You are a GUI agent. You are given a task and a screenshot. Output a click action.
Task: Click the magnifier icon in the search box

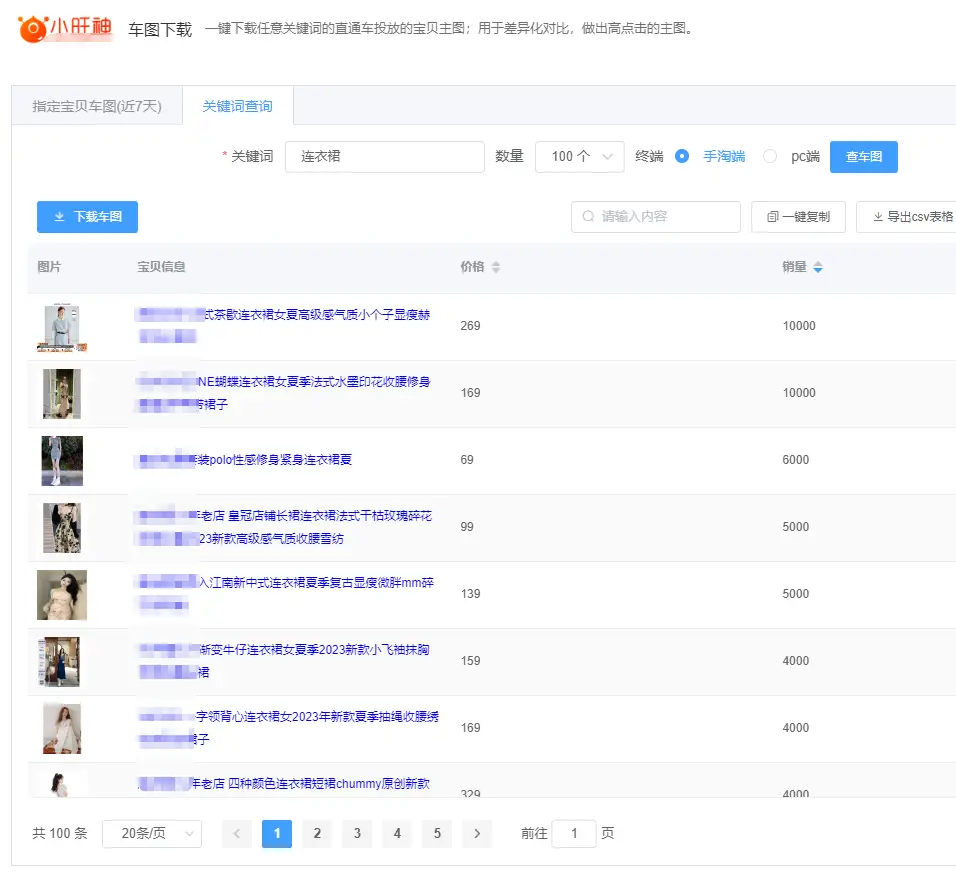click(587, 217)
